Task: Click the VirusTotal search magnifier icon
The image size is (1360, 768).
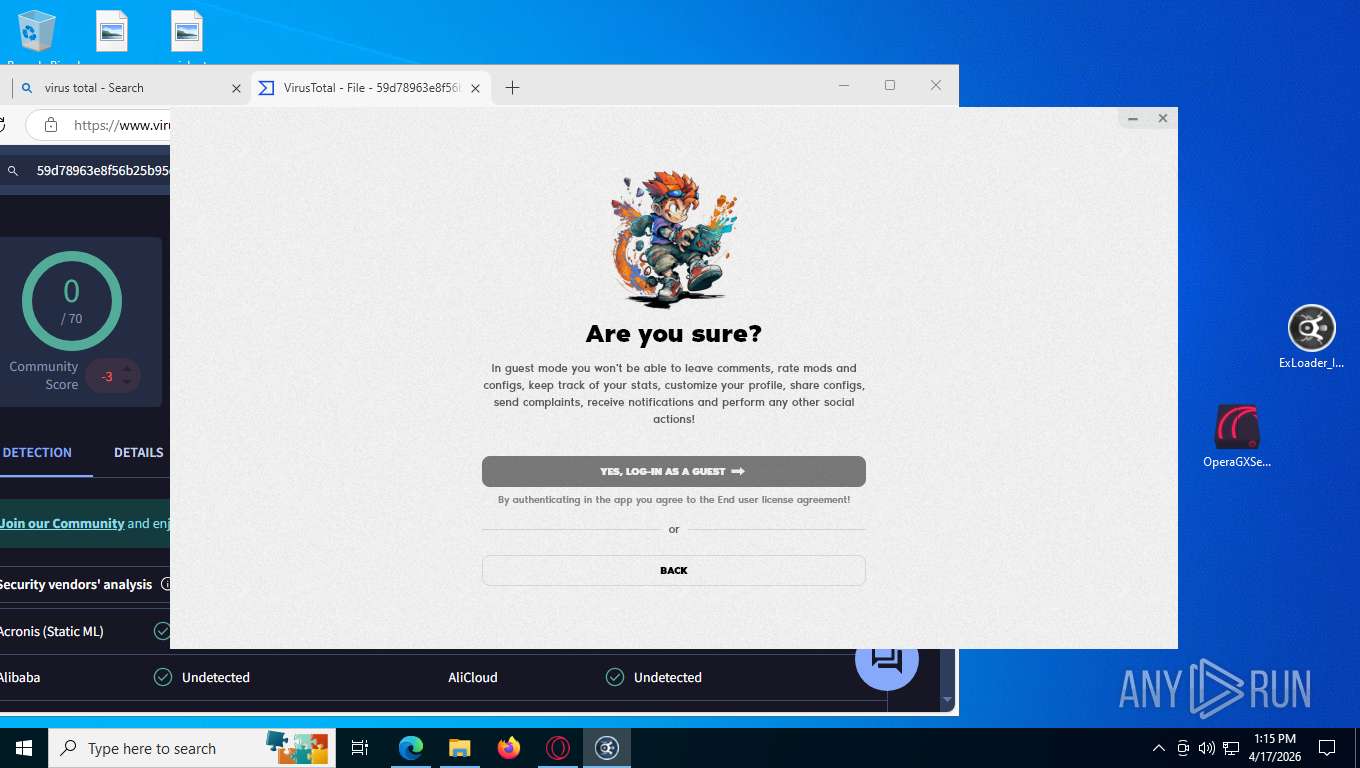Action: pos(13,171)
